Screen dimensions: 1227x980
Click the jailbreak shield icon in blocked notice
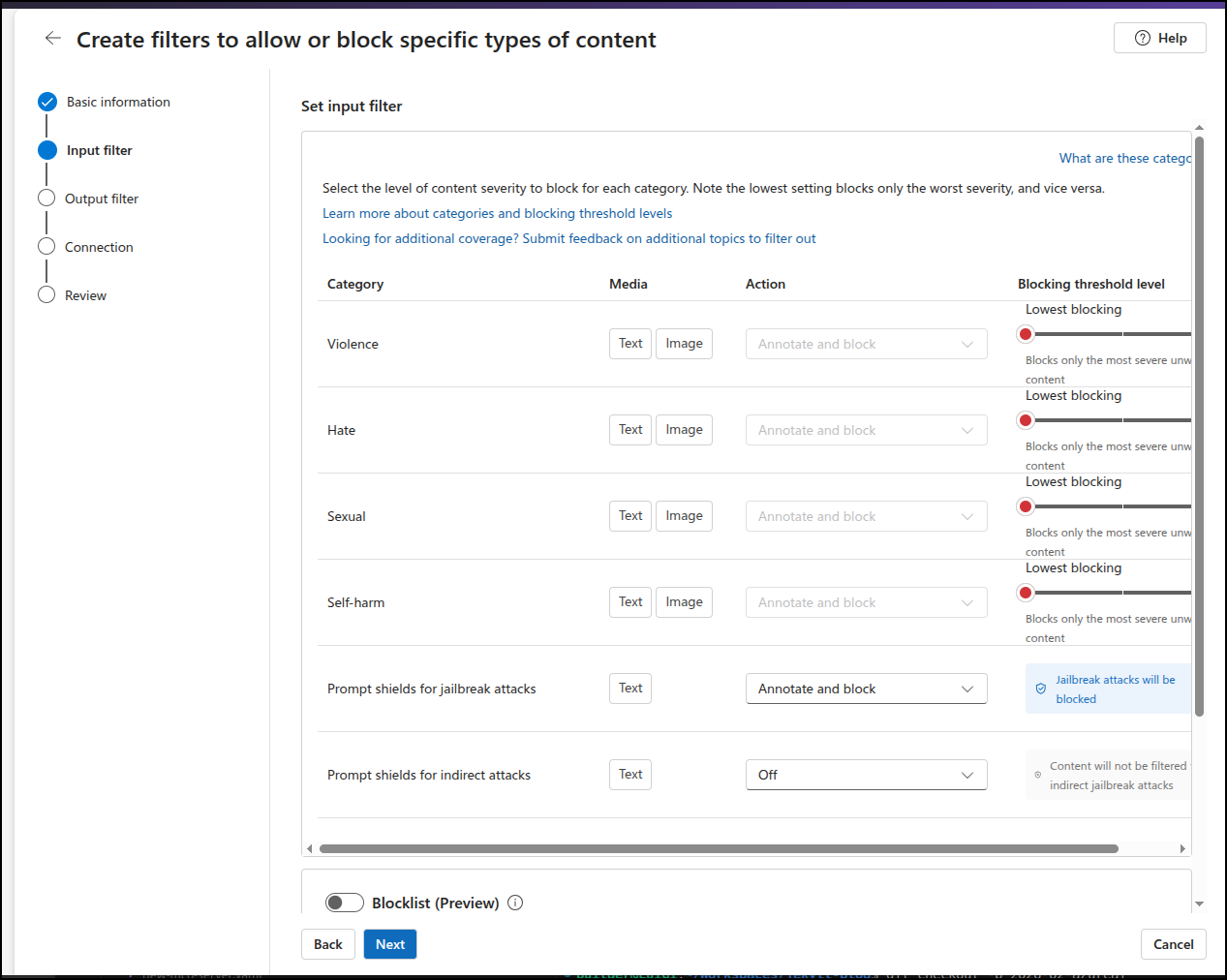point(1041,689)
